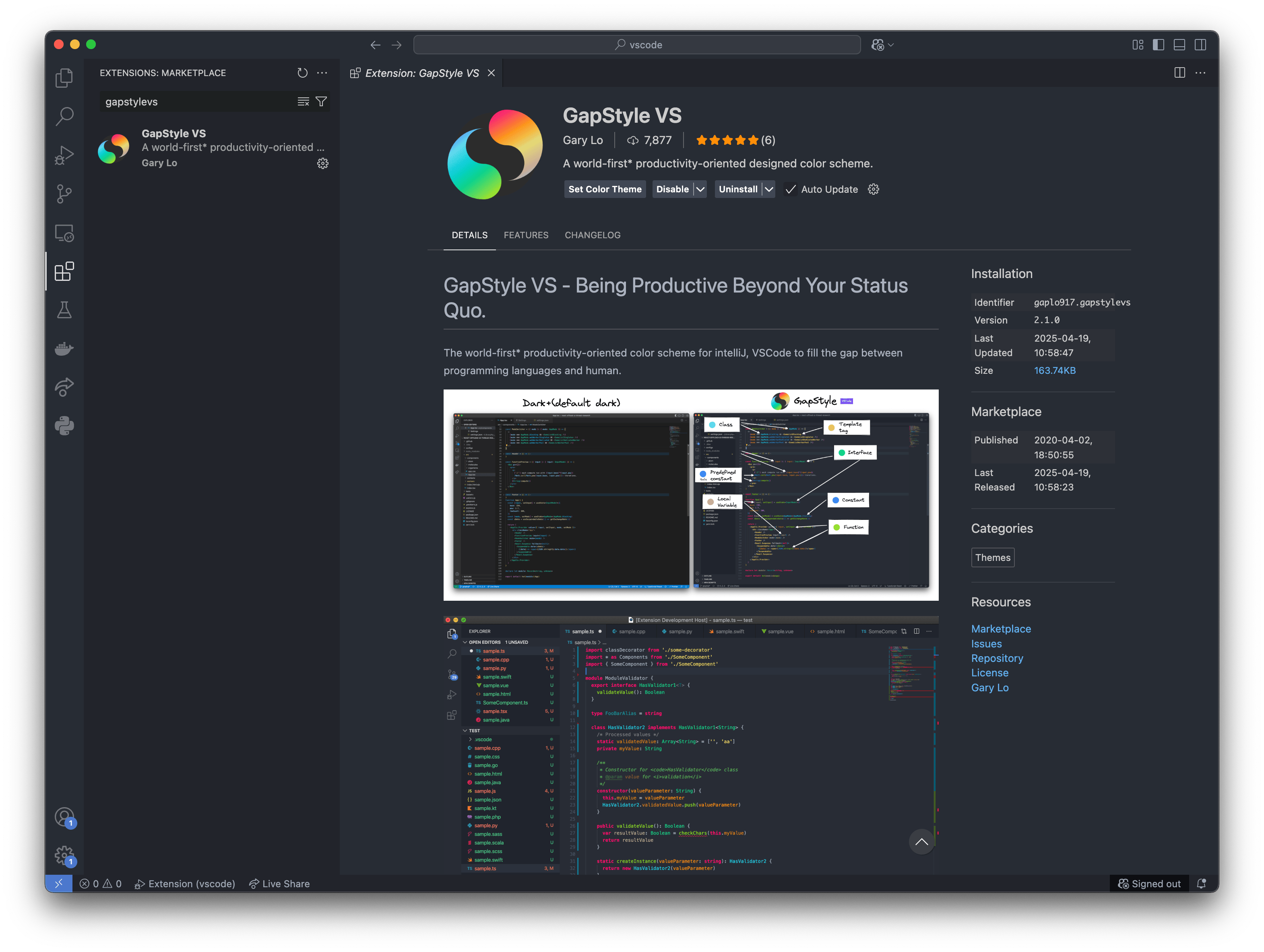Split the editor to the right
Screen dimensions: 1264x952
[1179, 73]
